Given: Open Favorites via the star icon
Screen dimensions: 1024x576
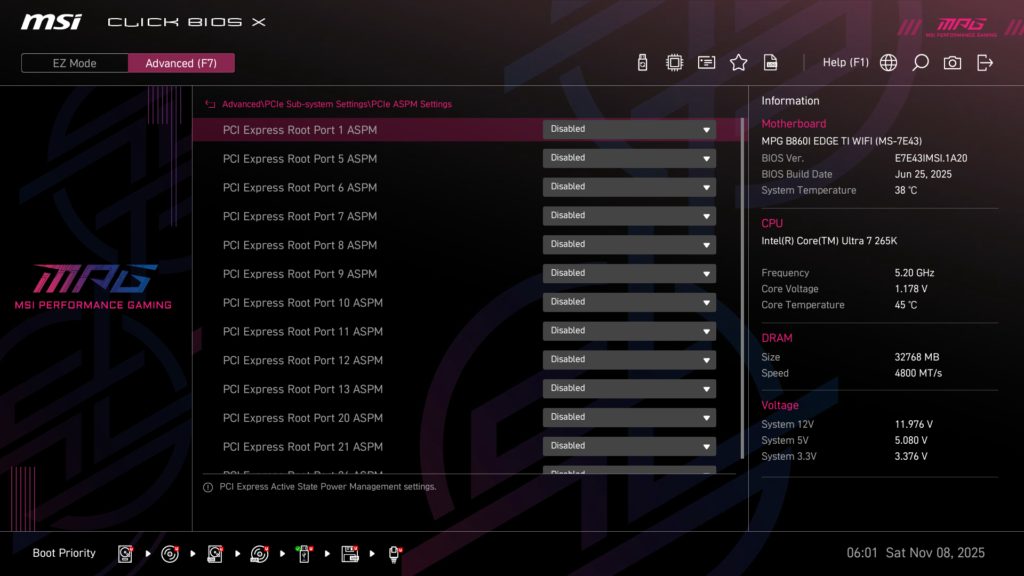Looking at the screenshot, I should (x=738, y=62).
